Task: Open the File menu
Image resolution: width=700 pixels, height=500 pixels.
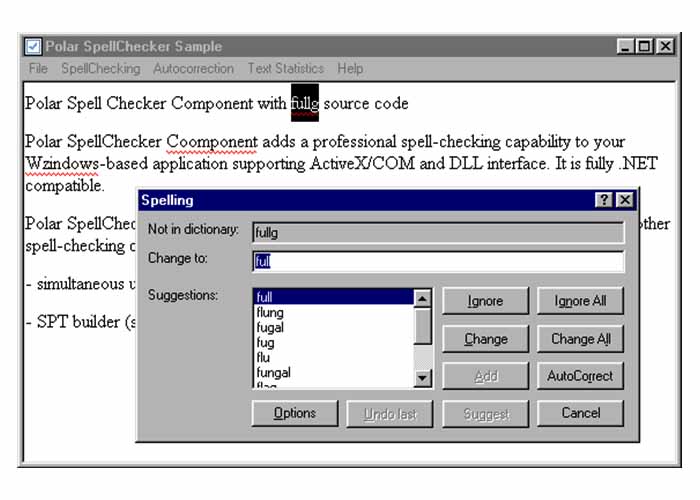Action: click(38, 69)
